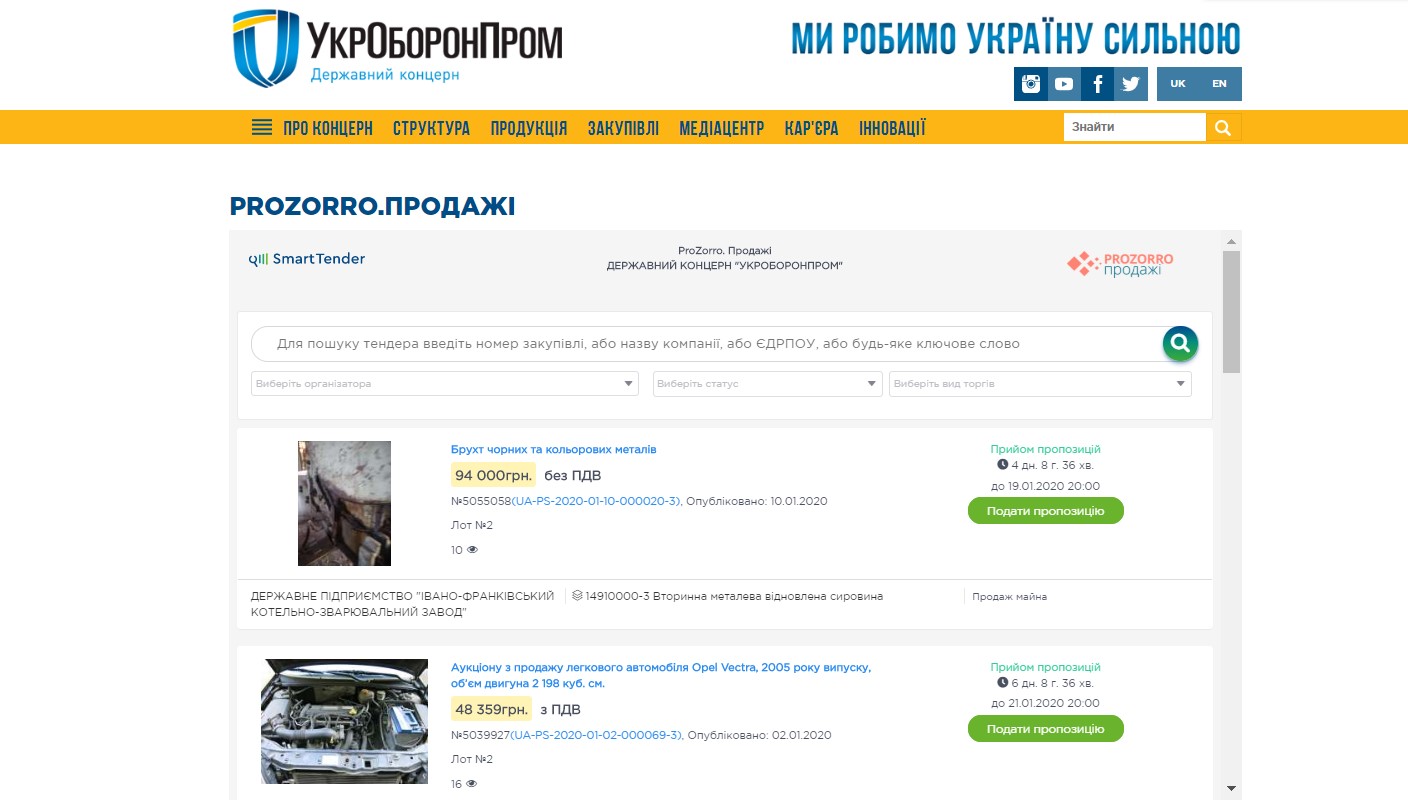The width and height of the screenshot is (1408, 811).
Task: Click the Ukroboronprom shield logo
Action: click(266, 48)
